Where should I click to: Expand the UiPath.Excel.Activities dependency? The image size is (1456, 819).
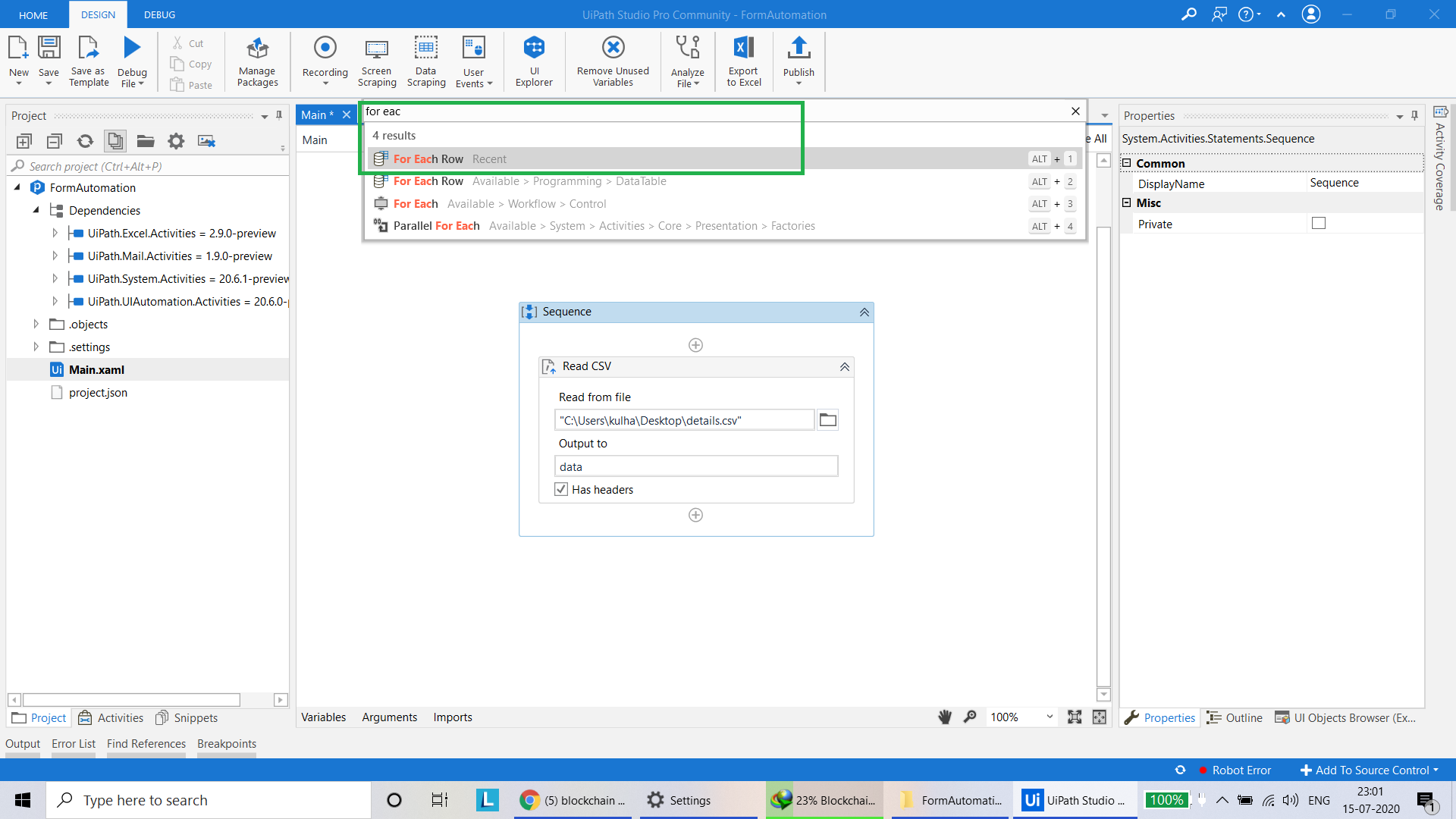(x=55, y=234)
